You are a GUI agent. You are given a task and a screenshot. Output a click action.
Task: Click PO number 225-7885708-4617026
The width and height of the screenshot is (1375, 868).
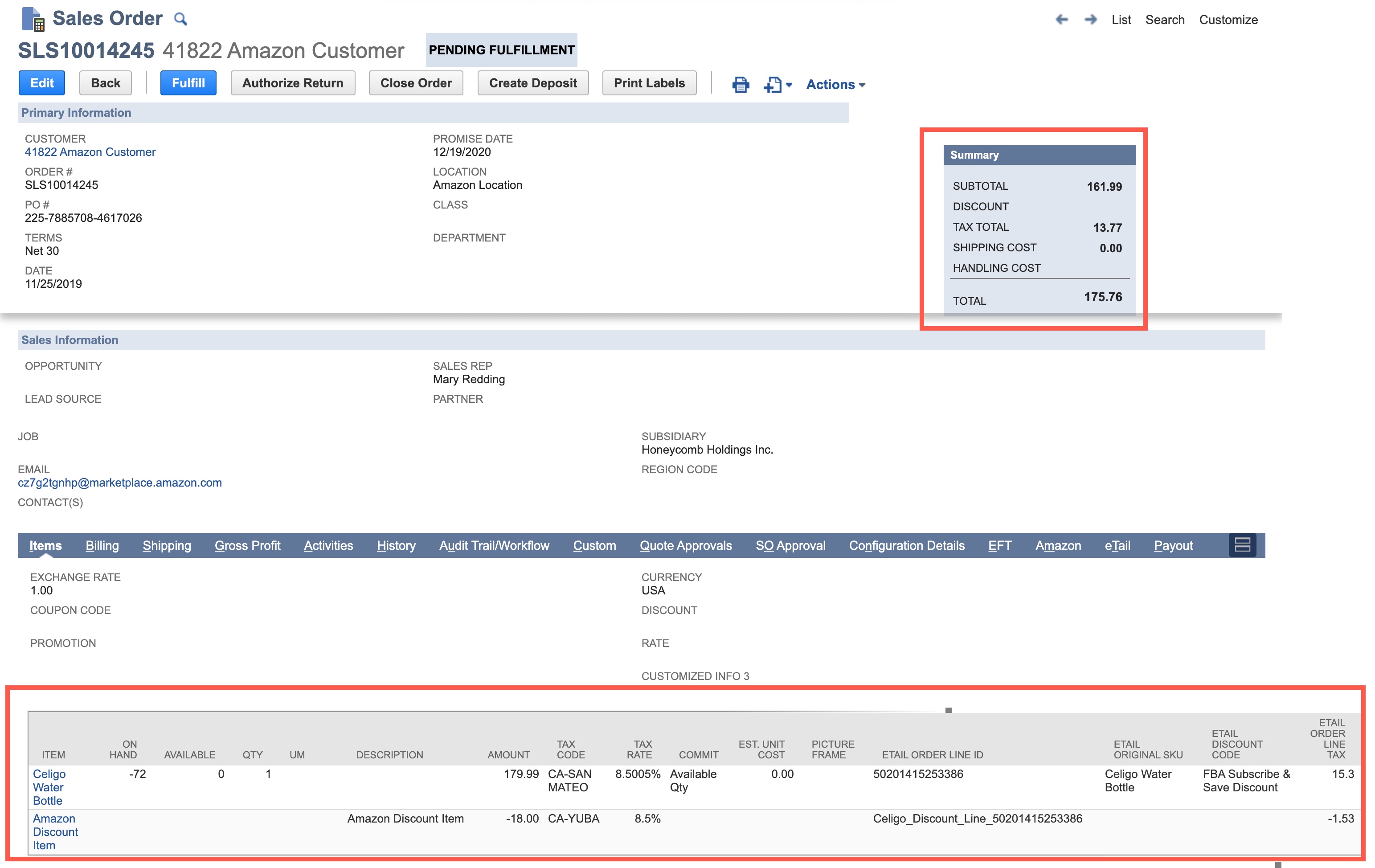(x=83, y=217)
